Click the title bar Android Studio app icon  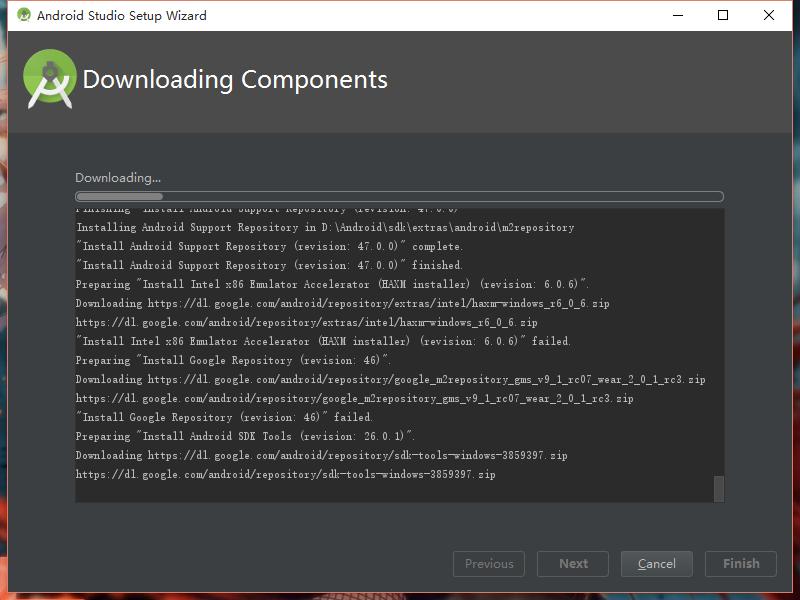pyautogui.click(x=23, y=15)
